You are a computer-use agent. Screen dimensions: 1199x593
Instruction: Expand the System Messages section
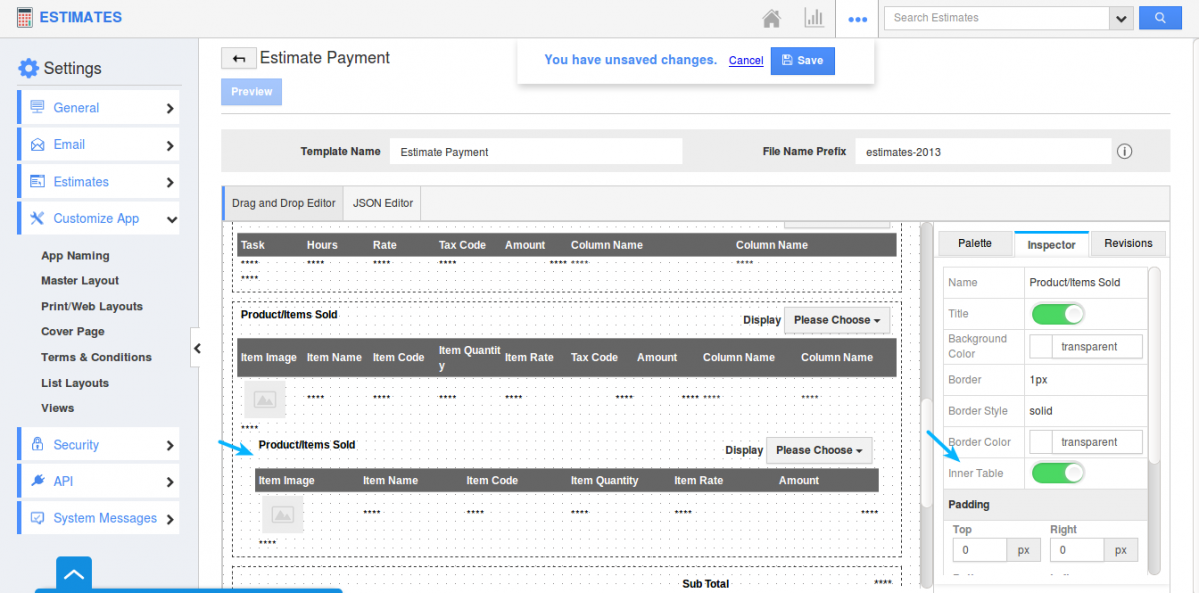pyautogui.click(x=99, y=518)
